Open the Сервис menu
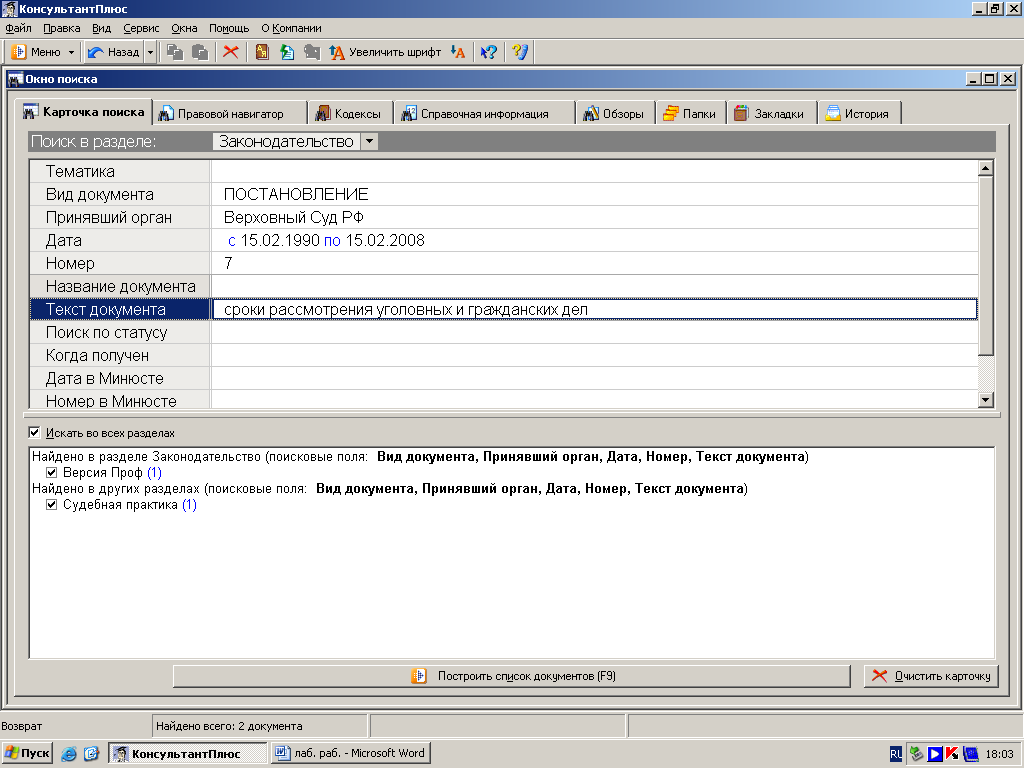The height and width of the screenshot is (768, 1024). pos(141,28)
